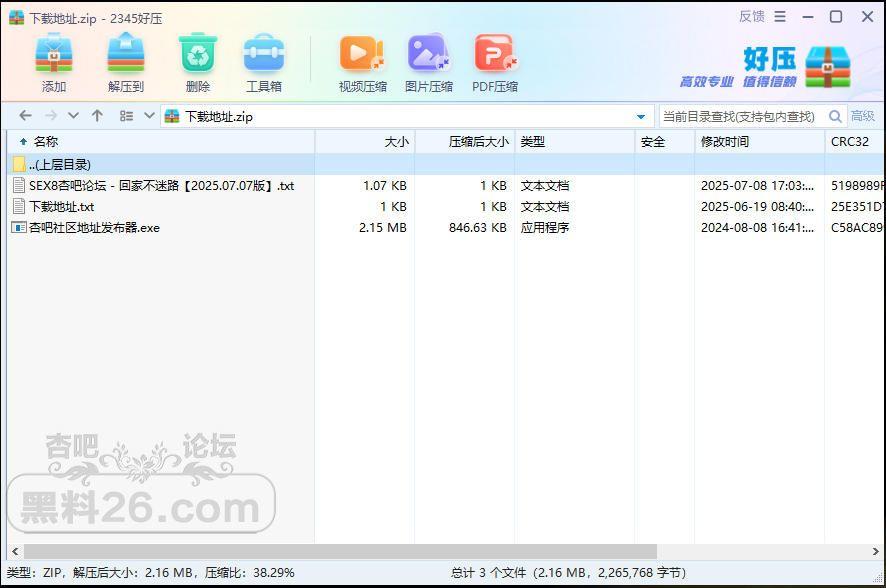886x588 pixels.
Task: Click the 2024-08-08 16:41 modified date
Action: pos(757,228)
